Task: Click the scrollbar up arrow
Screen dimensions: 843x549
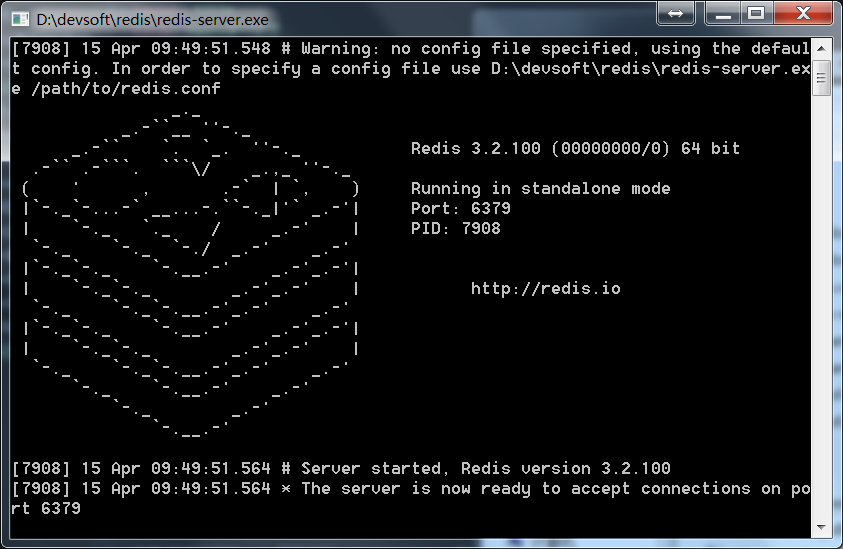Action: (x=821, y=49)
